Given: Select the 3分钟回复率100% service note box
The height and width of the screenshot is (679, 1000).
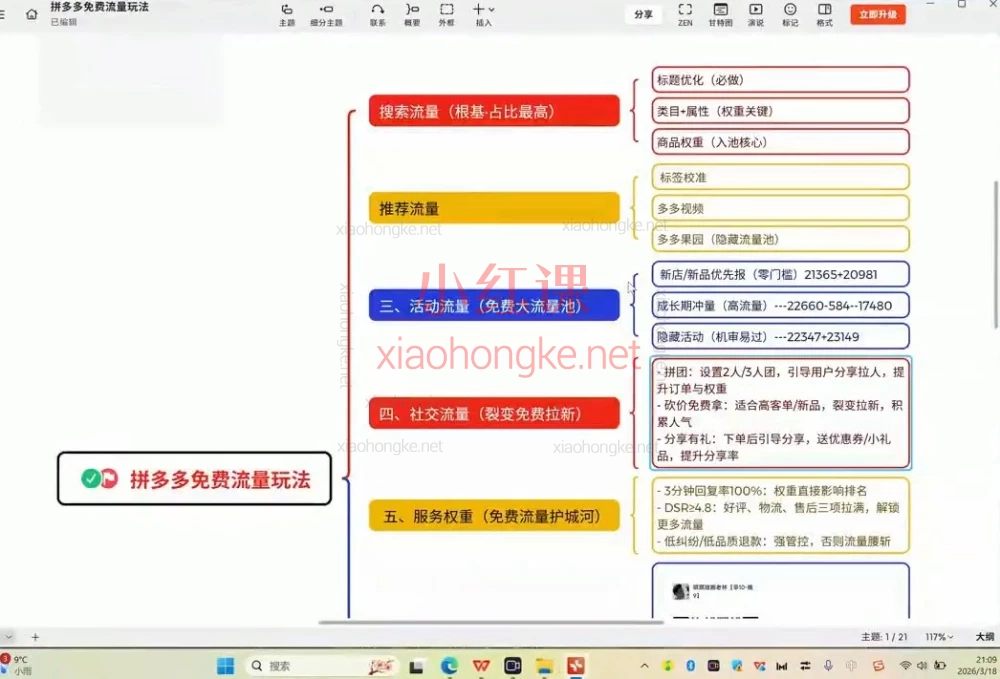Looking at the screenshot, I should click(x=781, y=515).
